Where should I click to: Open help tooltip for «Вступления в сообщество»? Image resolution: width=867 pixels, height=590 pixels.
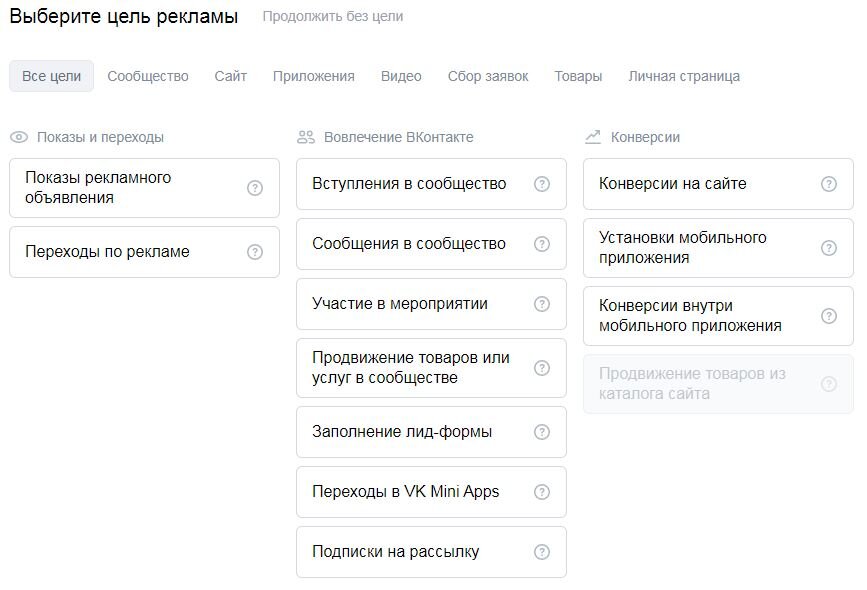(x=542, y=184)
